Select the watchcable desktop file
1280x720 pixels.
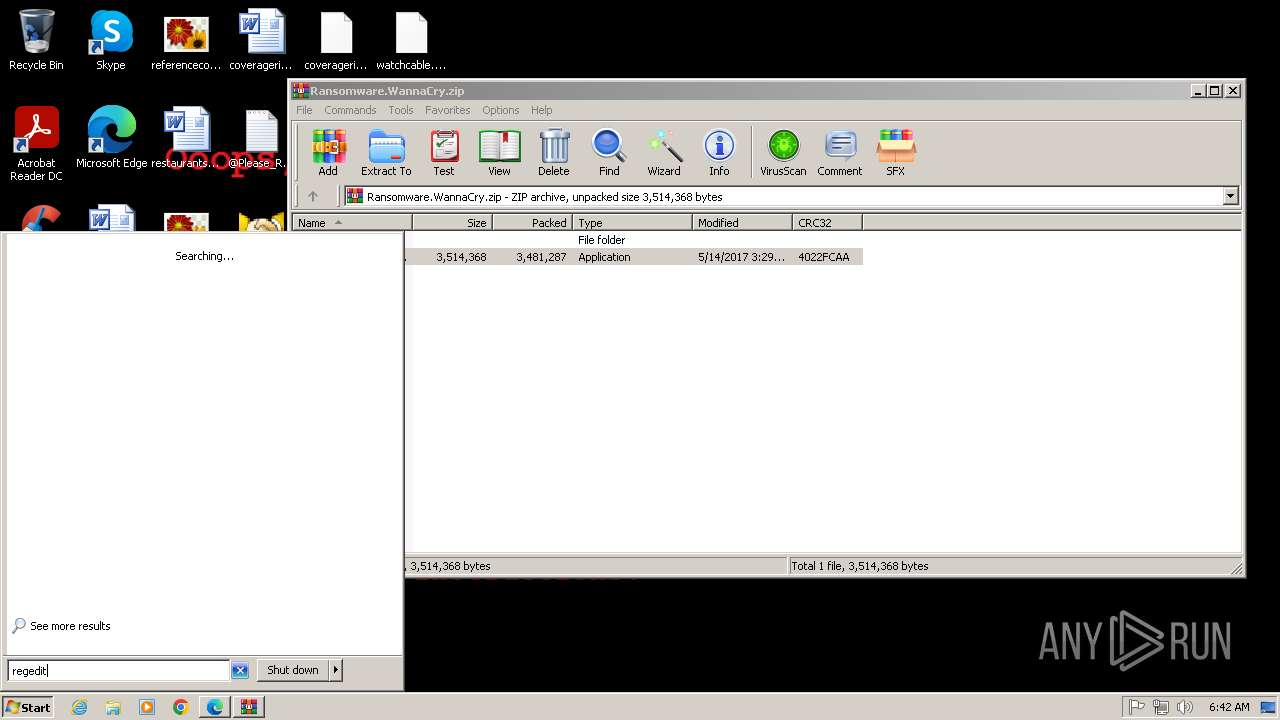click(411, 41)
